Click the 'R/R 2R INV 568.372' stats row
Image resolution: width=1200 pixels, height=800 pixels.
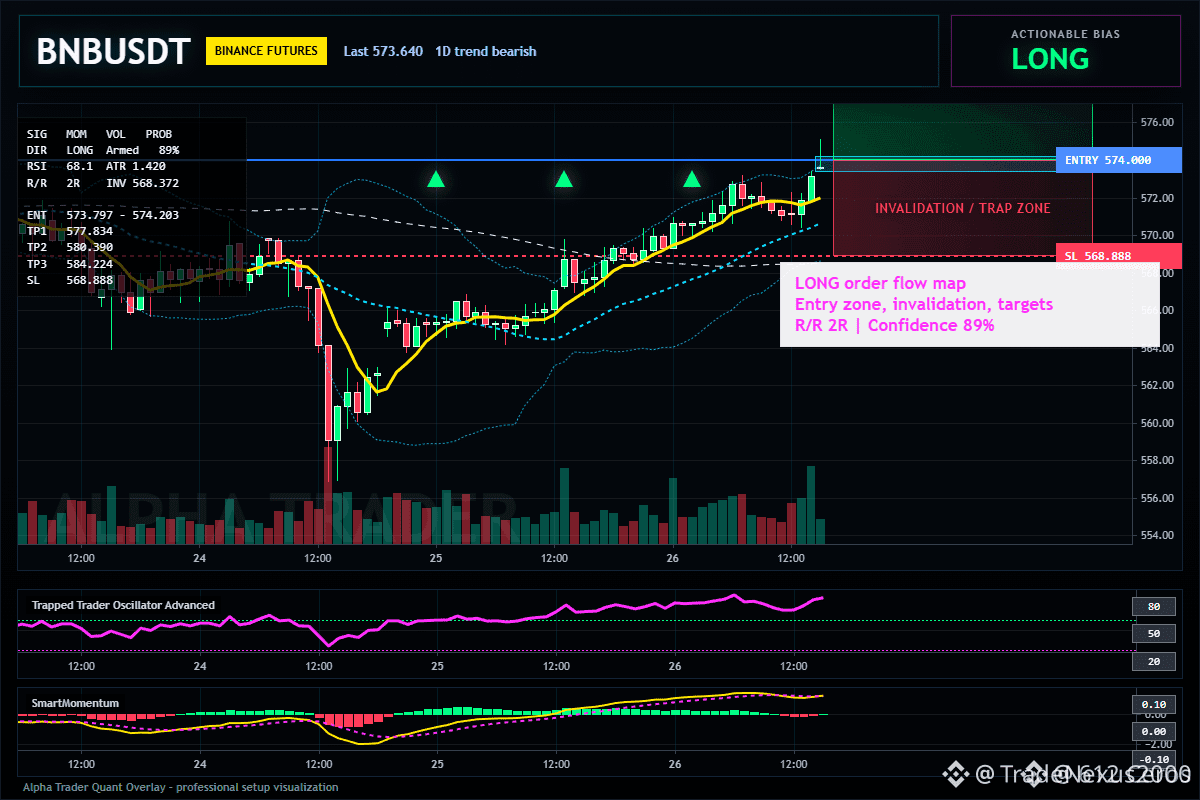point(103,183)
